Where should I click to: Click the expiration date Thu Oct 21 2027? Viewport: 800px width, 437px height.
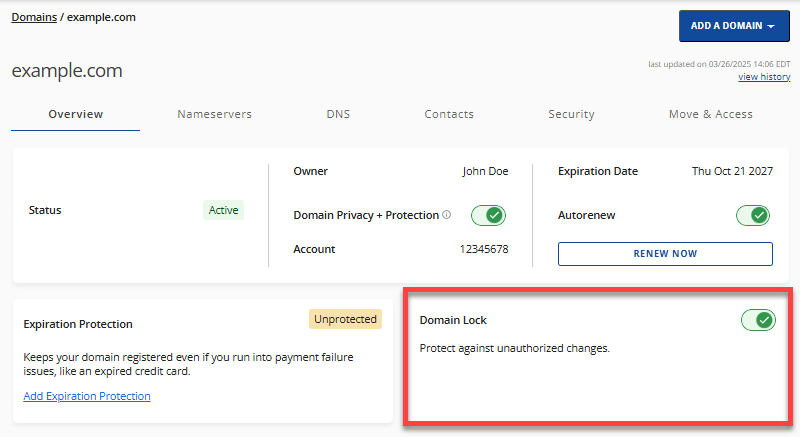pos(732,171)
